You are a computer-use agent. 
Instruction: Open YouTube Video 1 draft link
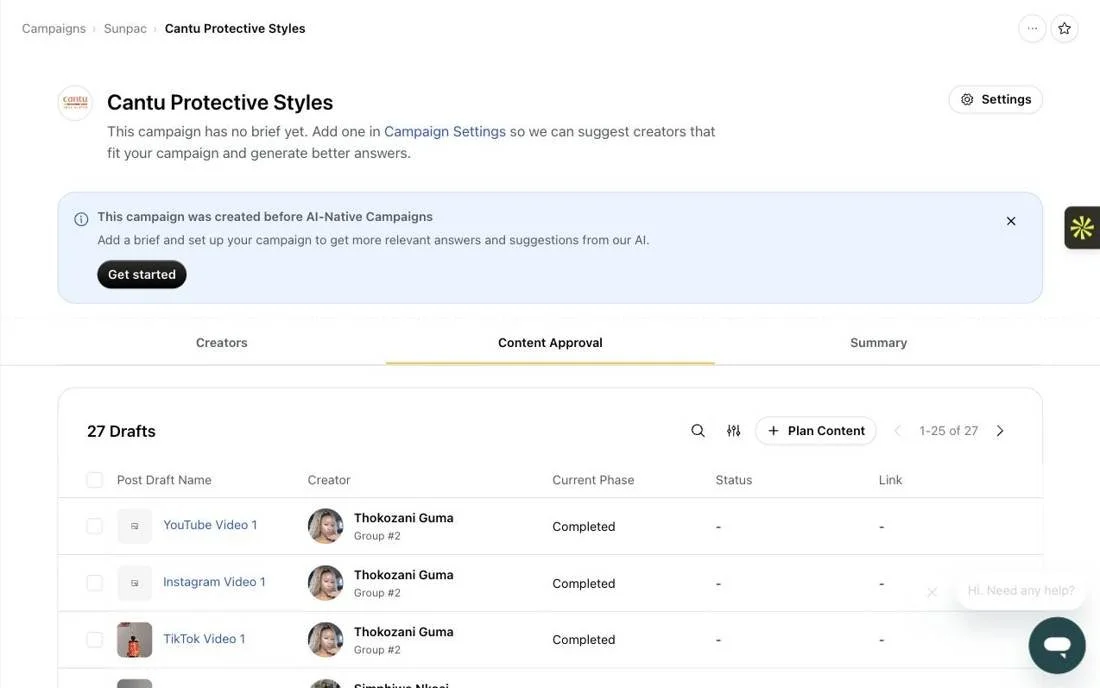(210, 525)
